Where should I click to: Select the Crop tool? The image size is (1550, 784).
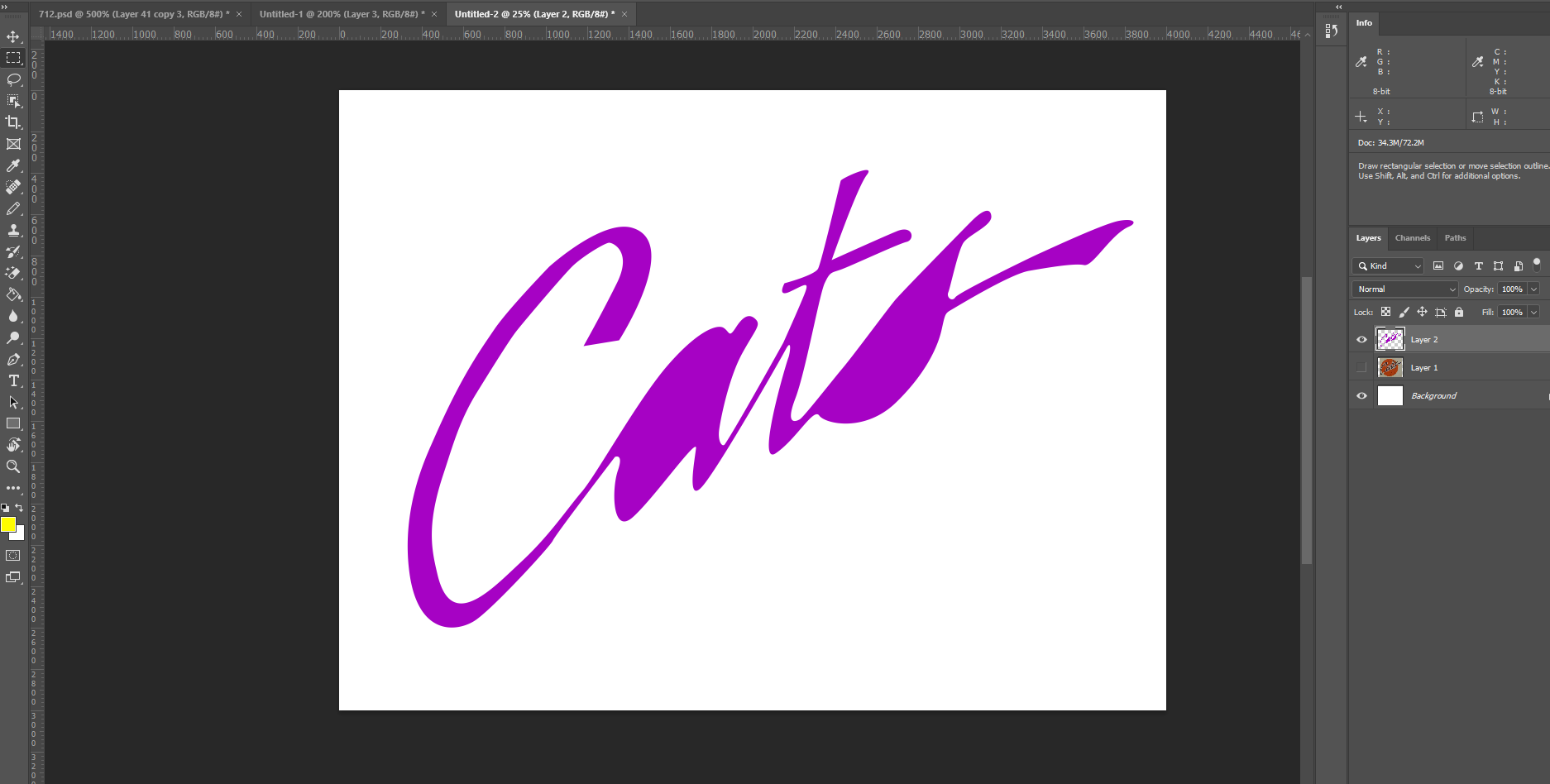coord(13,122)
